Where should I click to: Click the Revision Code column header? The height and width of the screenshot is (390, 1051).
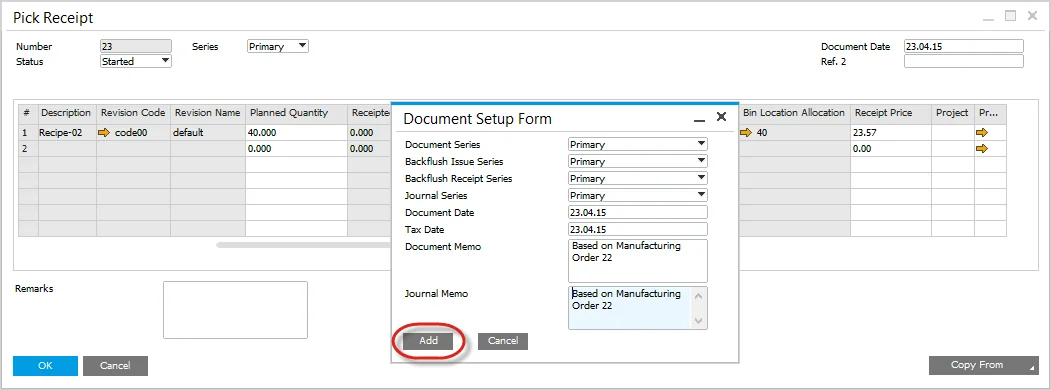click(x=133, y=113)
